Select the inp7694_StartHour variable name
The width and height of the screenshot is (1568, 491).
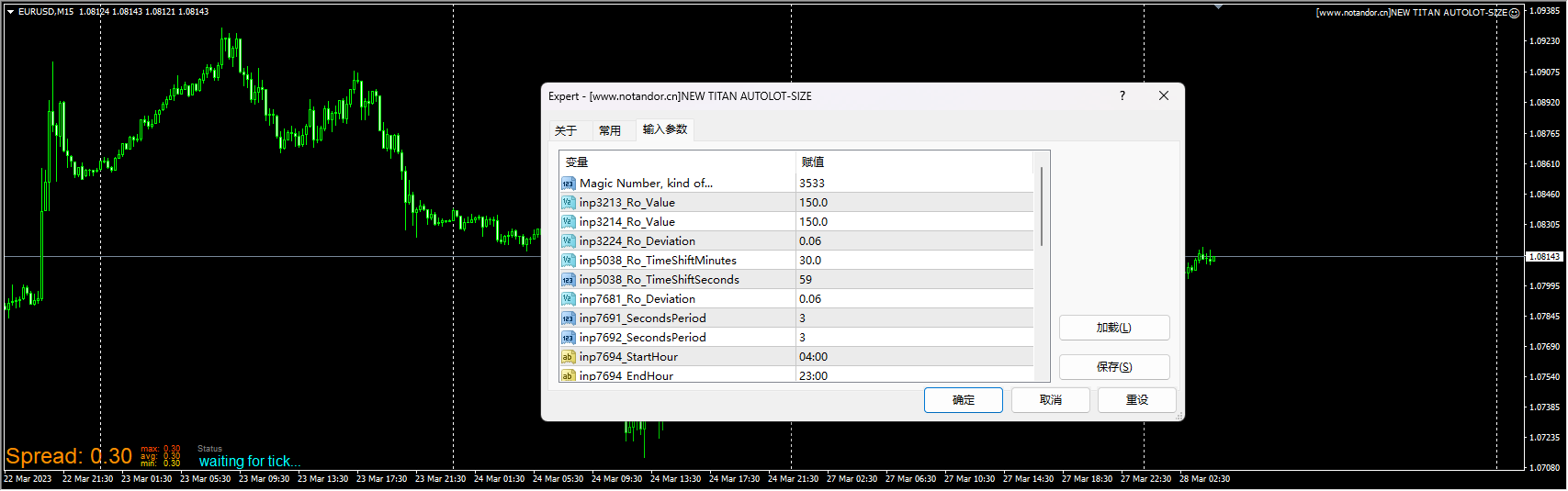pos(628,357)
